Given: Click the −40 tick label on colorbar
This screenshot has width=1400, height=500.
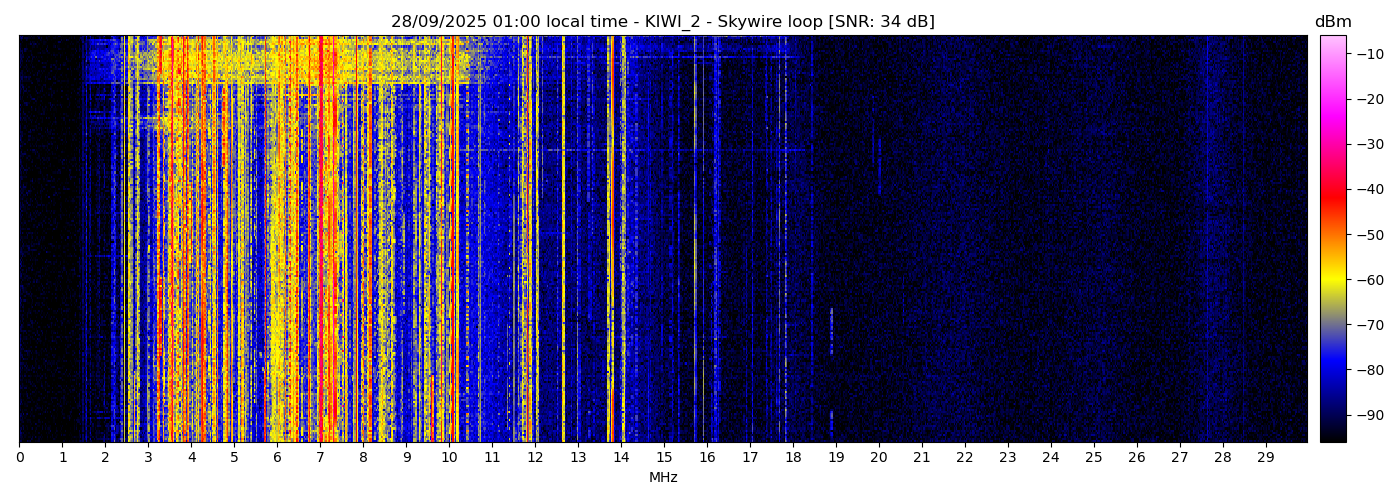Looking at the screenshot, I should click(x=1369, y=189).
